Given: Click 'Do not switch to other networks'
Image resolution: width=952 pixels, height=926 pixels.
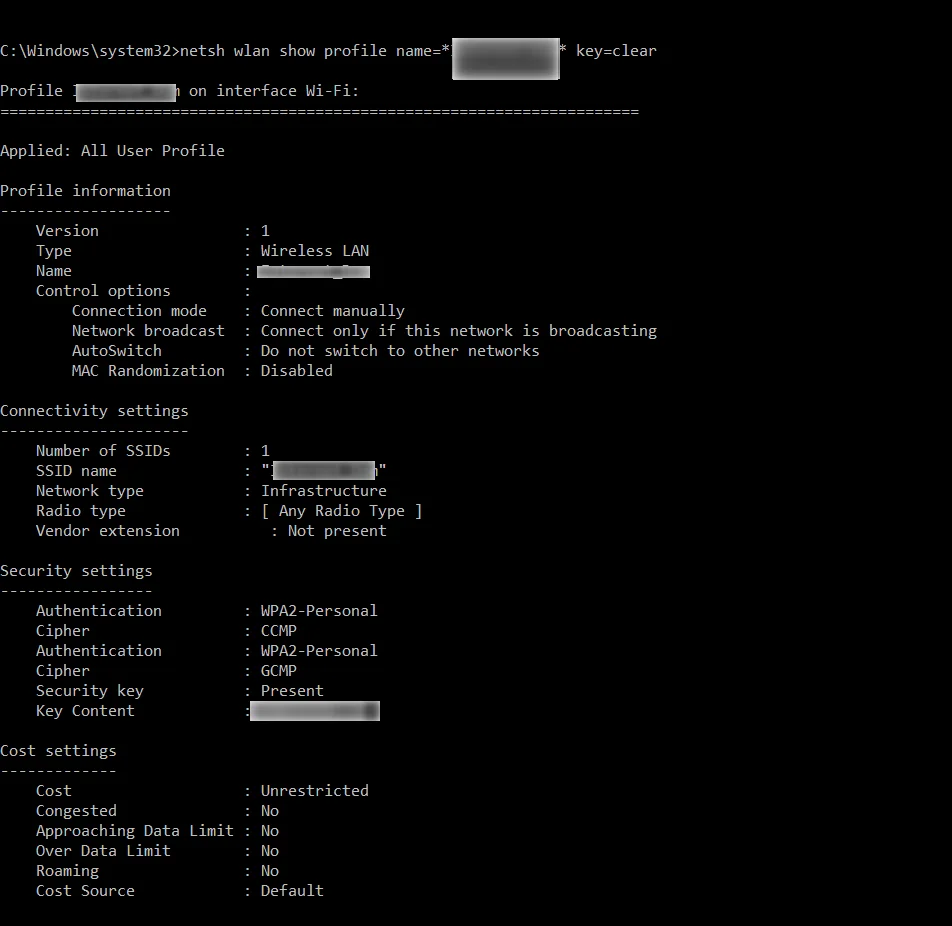Looking at the screenshot, I should point(400,351).
